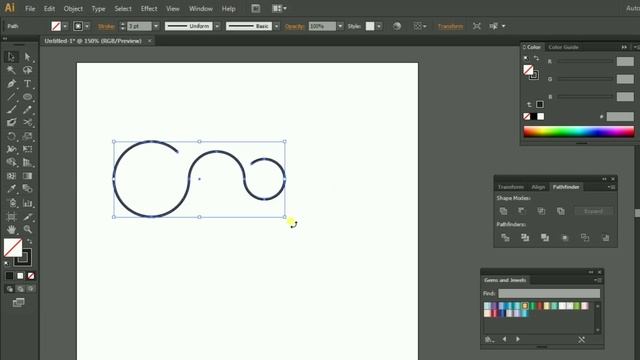Select the Perspective Grid tool

click(x=27, y=162)
